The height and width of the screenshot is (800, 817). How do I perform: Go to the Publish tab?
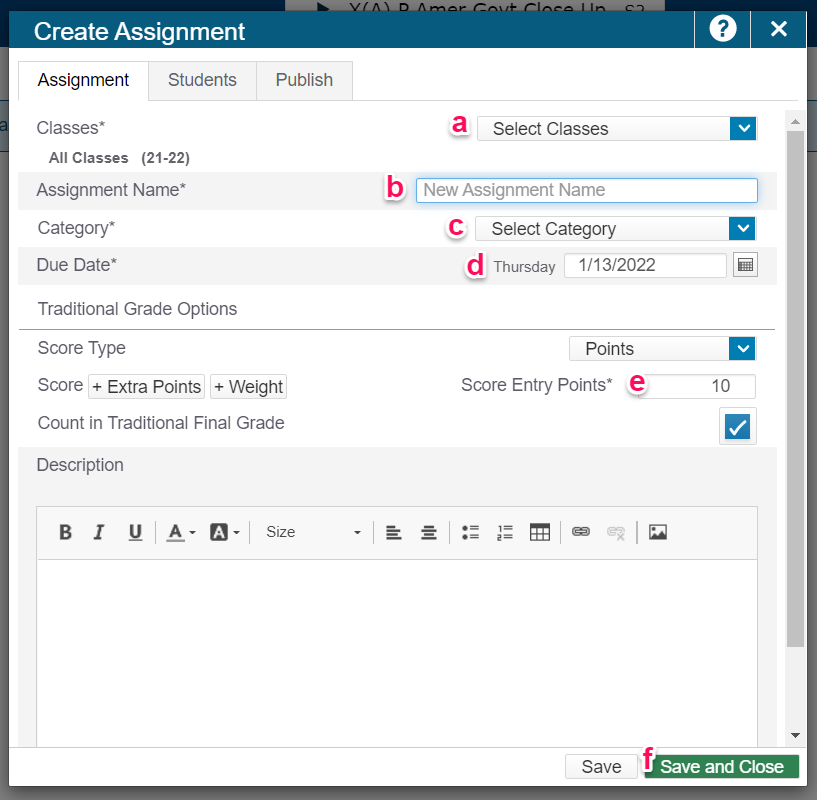304,80
